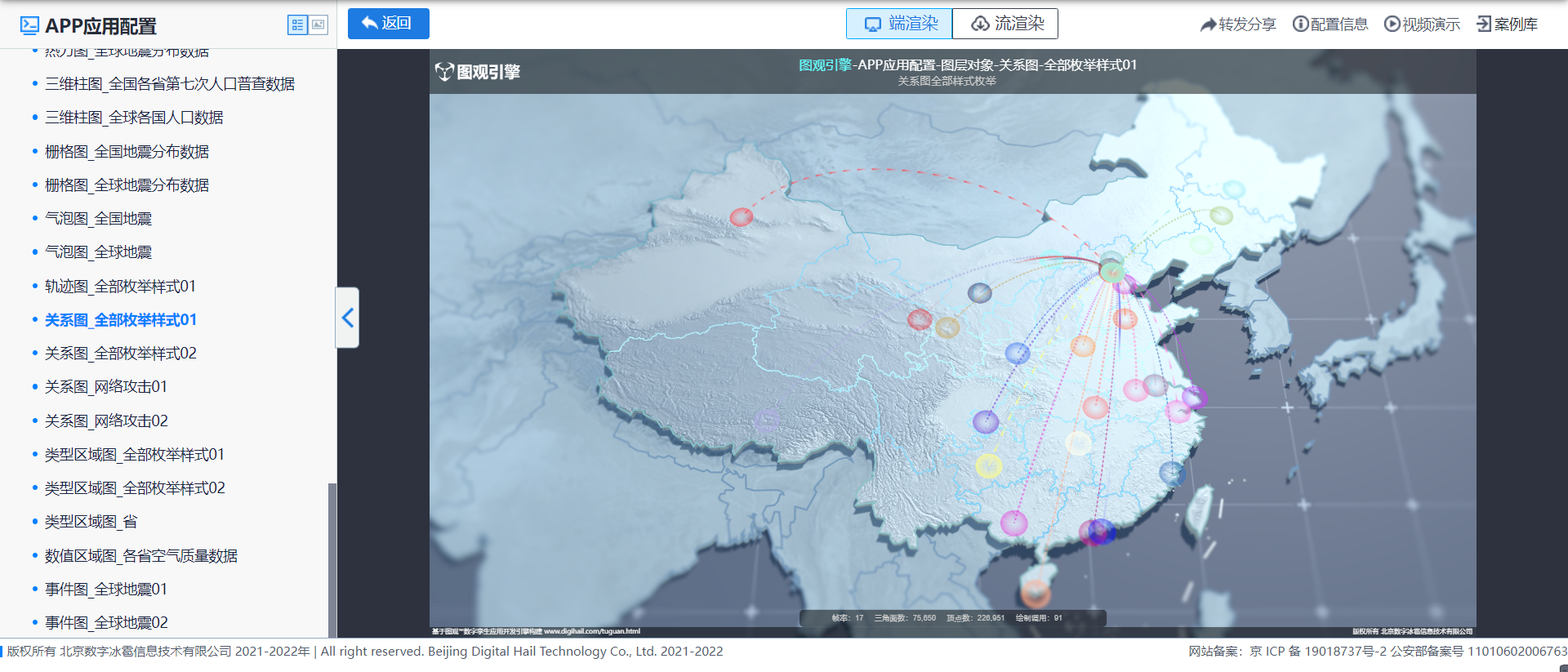Open 三维柱图_全球各国人口数据 entry
Image resolution: width=1568 pixels, height=672 pixels.
coord(134,118)
